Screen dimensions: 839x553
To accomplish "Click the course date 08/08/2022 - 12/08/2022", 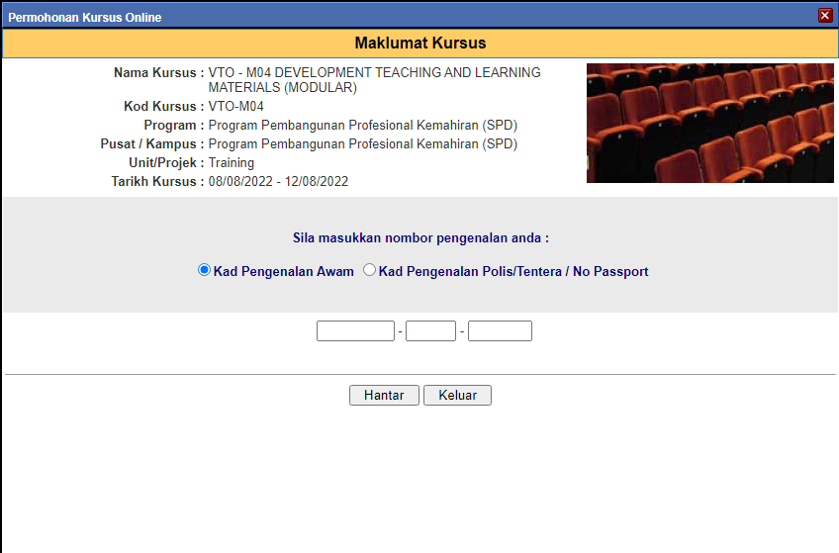I will point(278,181).
